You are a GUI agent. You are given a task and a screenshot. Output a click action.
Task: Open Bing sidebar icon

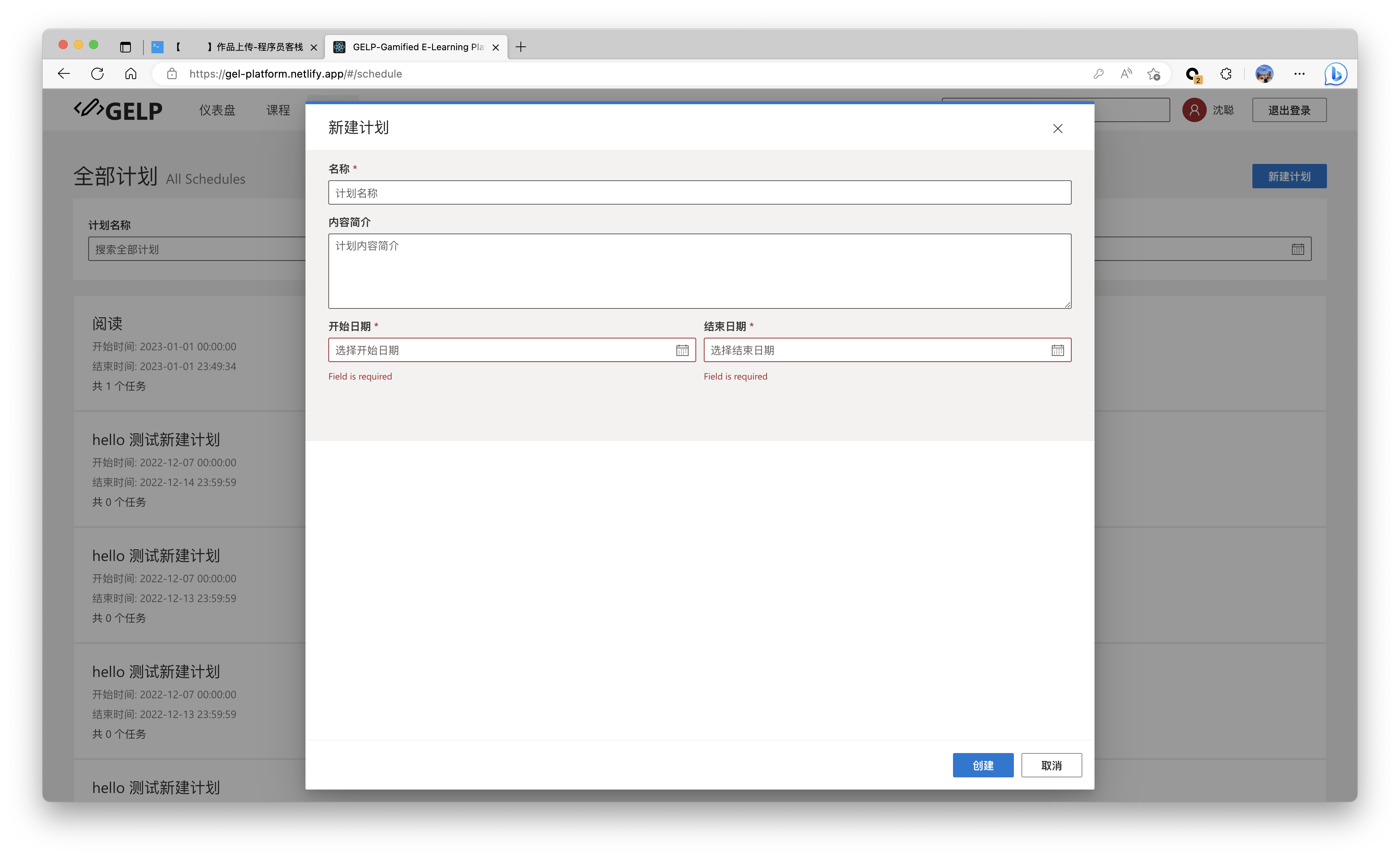[1335, 74]
